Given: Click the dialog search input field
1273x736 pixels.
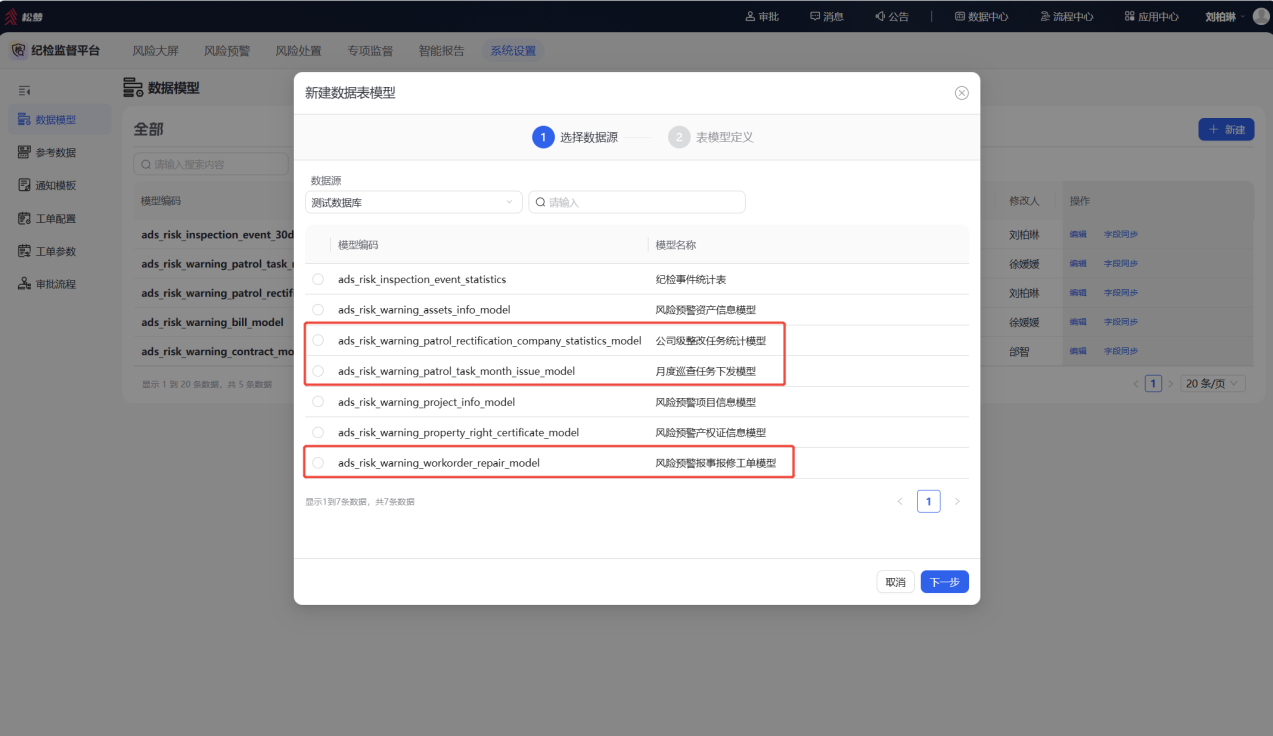Looking at the screenshot, I should pyautogui.click(x=637, y=202).
